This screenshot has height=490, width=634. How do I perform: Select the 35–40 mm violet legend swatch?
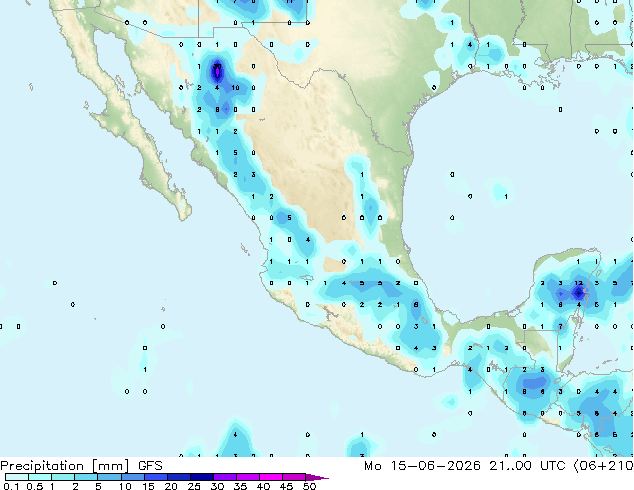point(248,477)
